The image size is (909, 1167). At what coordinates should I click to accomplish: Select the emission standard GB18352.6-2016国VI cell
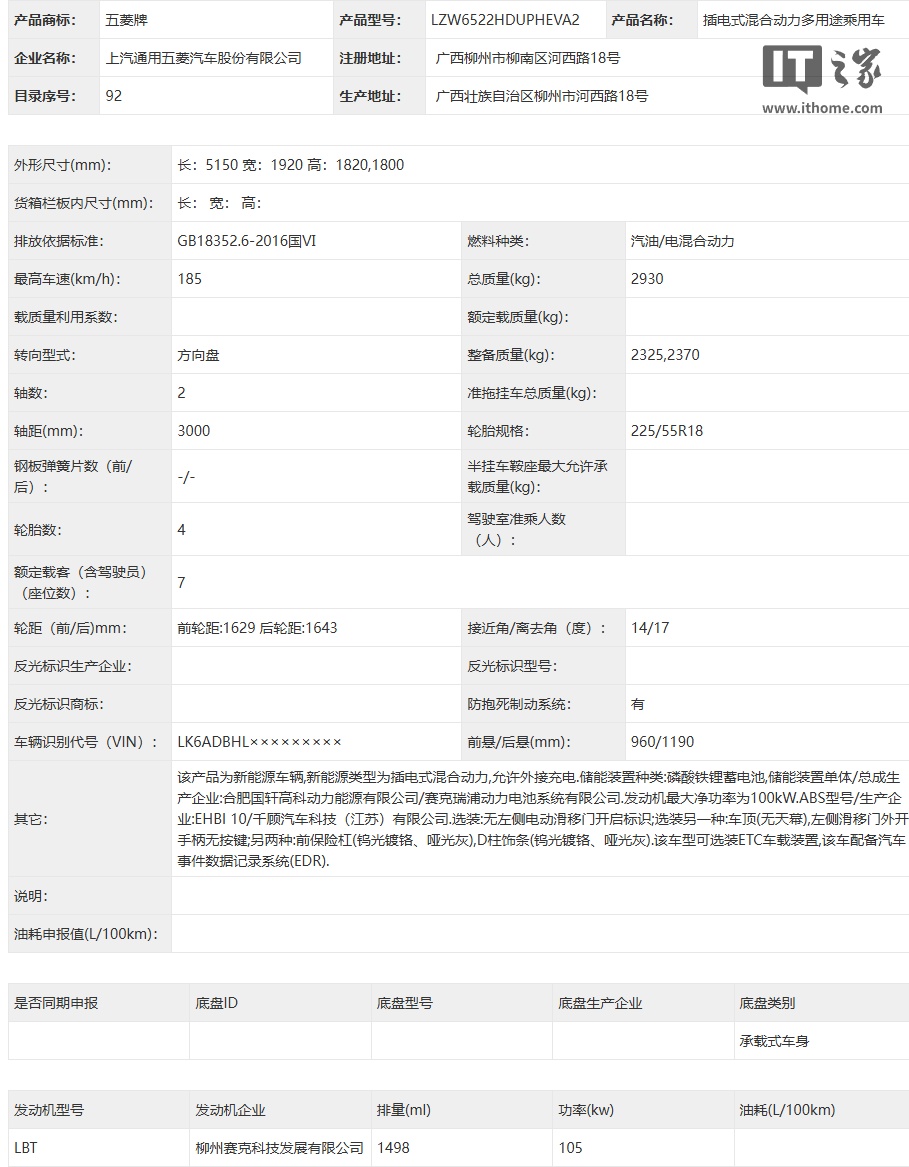316,241
